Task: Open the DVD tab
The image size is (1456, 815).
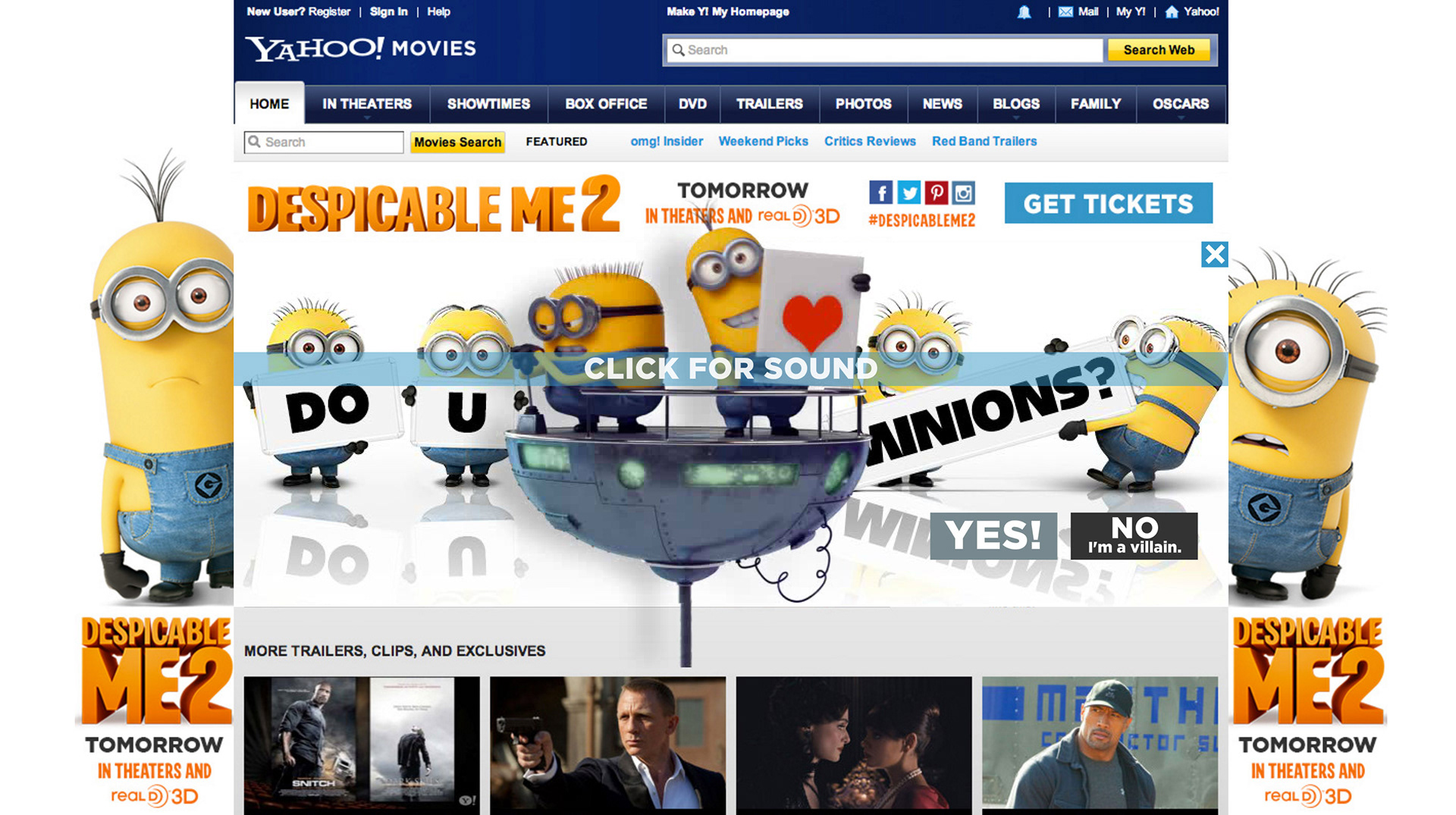Action: pyautogui.click(x=692, y=104)
